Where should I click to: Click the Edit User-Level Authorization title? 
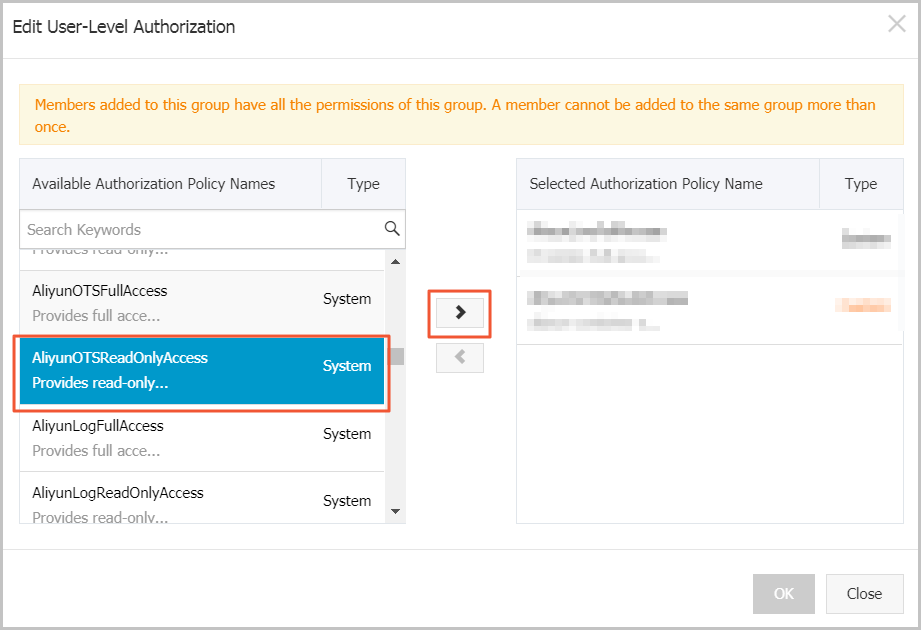point(124,27)
